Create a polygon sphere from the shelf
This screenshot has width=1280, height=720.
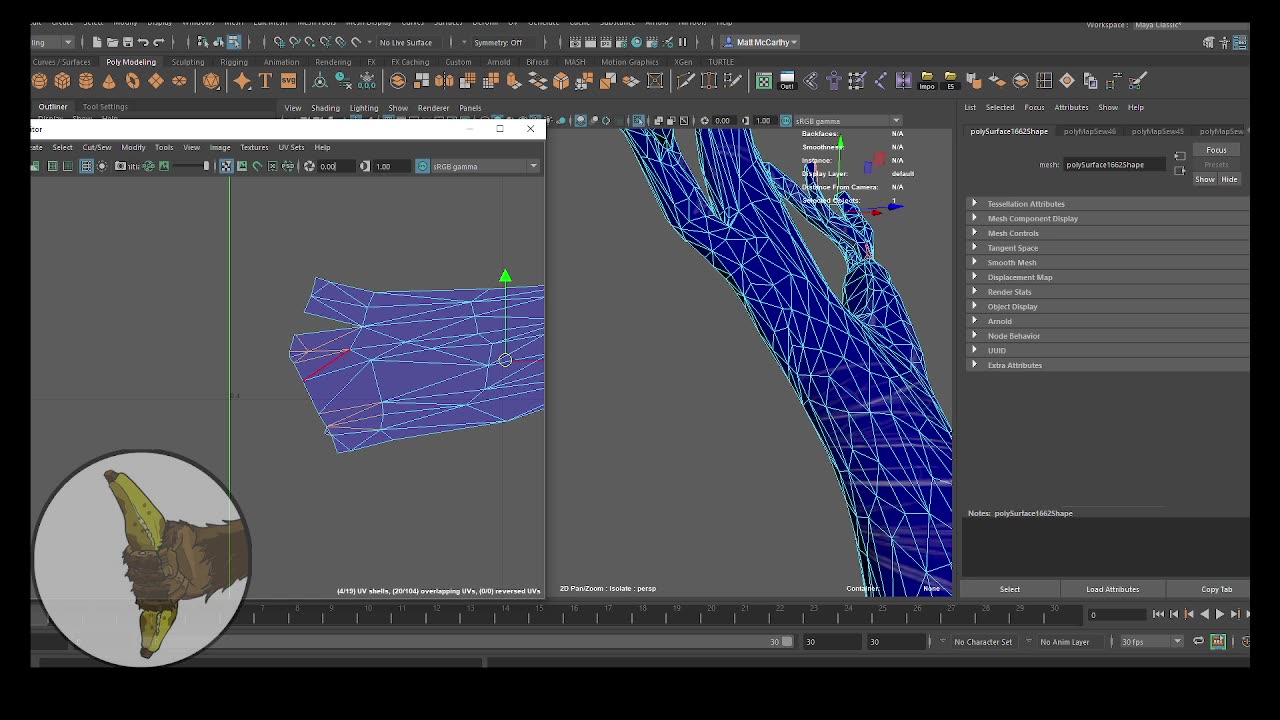40,81
